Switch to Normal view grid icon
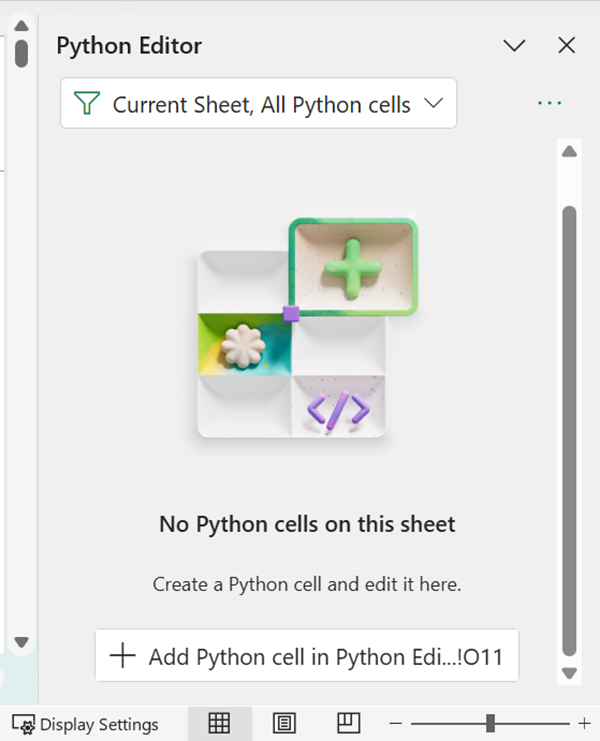600x741 pixels. coord(218,723)
